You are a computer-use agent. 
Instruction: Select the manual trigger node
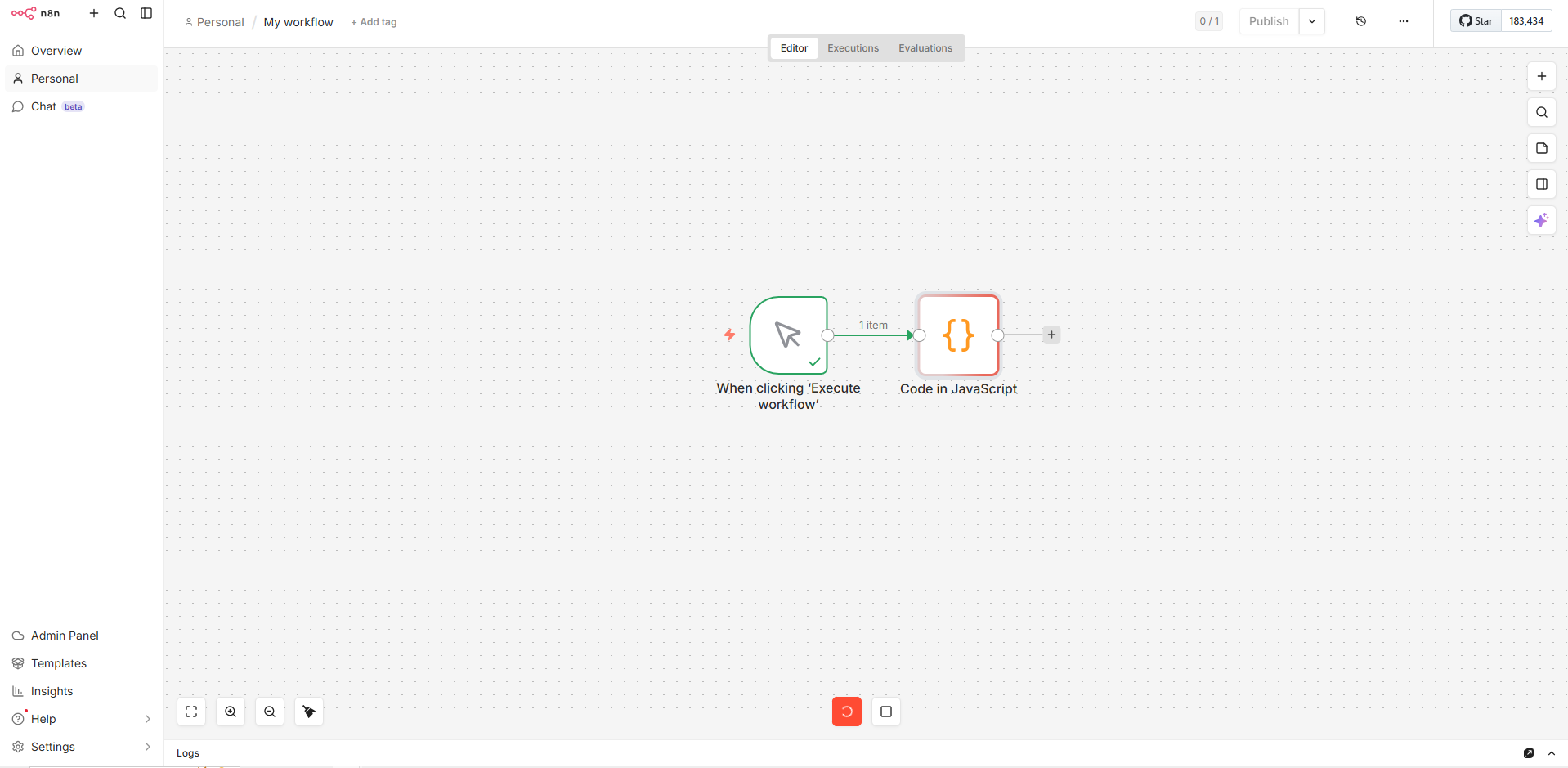click(789, 335)
